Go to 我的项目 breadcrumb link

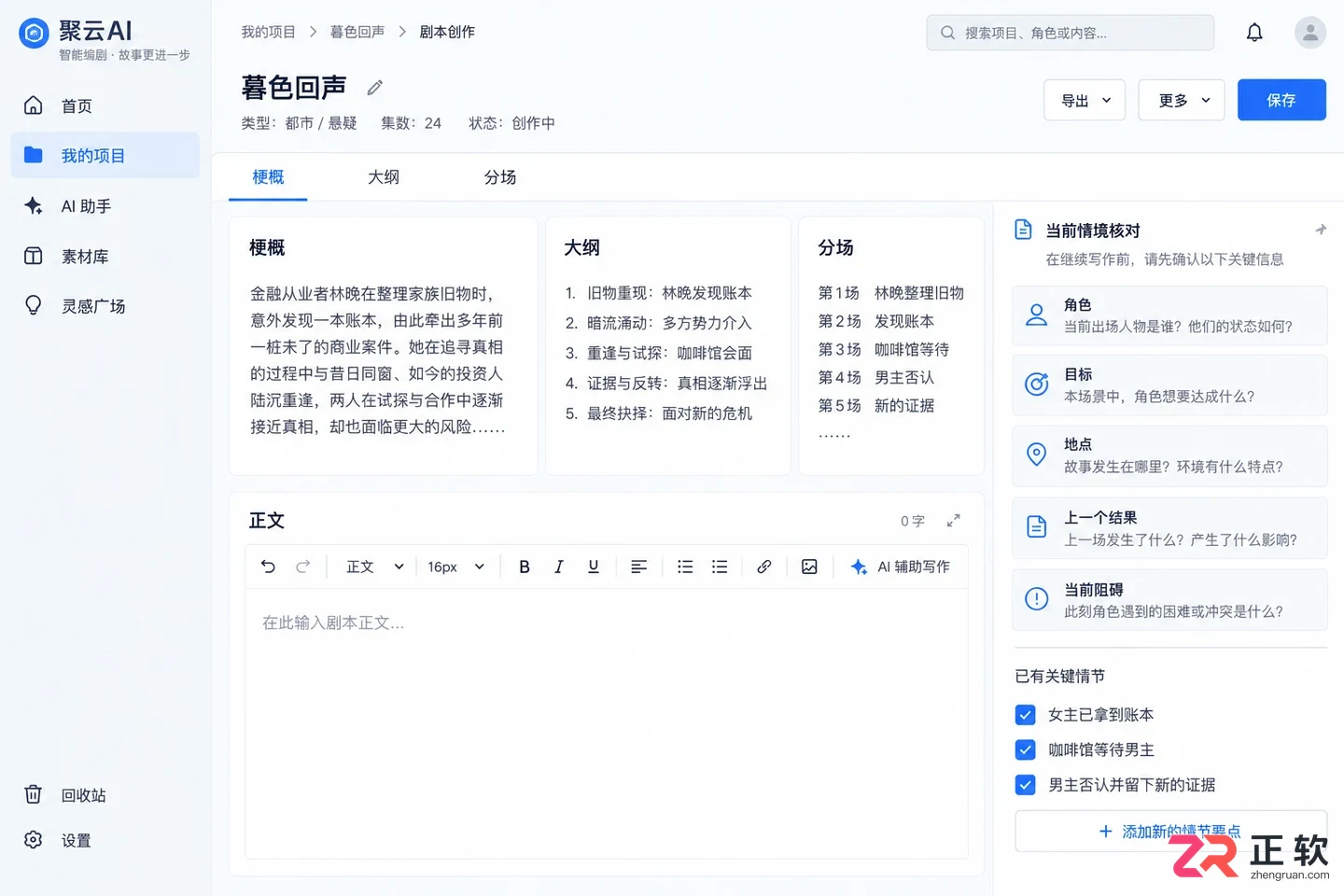click(268, 32)
